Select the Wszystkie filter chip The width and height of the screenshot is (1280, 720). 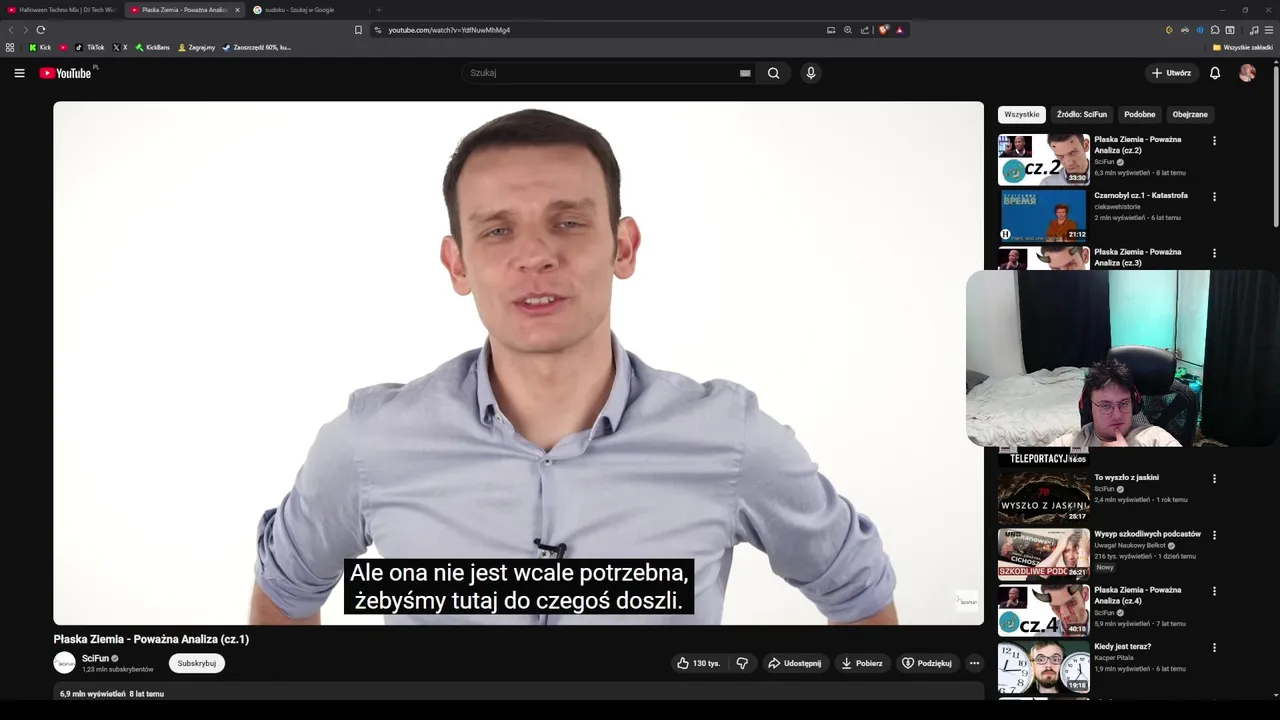pyautogui.click(x=1022, y=114)
